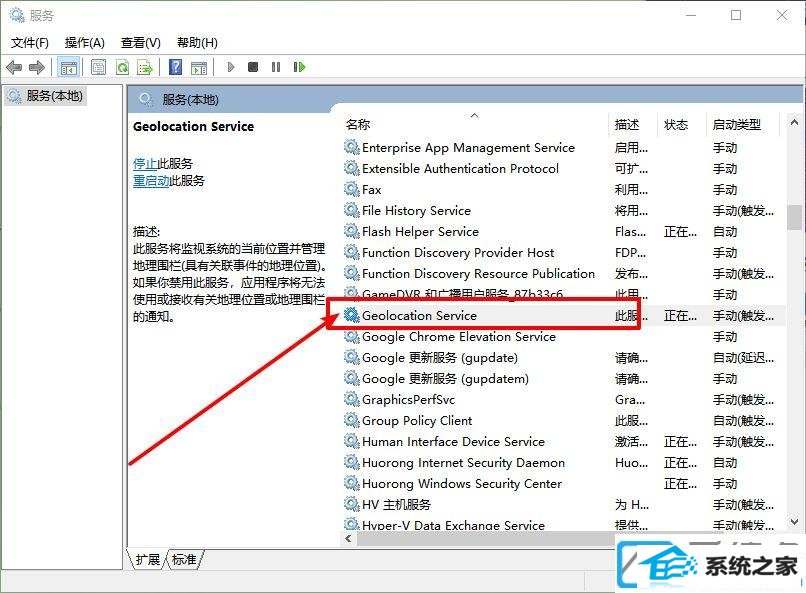
Task: Open the 查看(V) menu
Action: point(140,43)
